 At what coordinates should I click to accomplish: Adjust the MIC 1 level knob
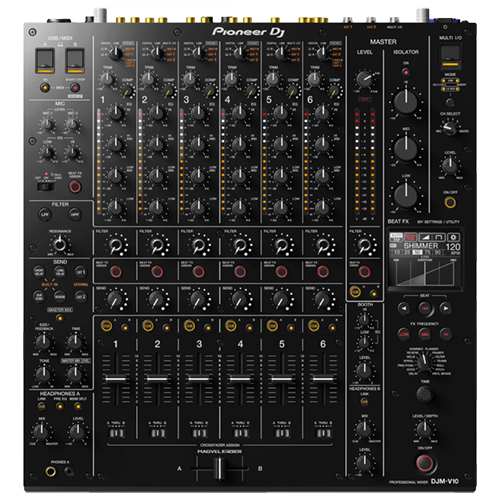[47, 125]
